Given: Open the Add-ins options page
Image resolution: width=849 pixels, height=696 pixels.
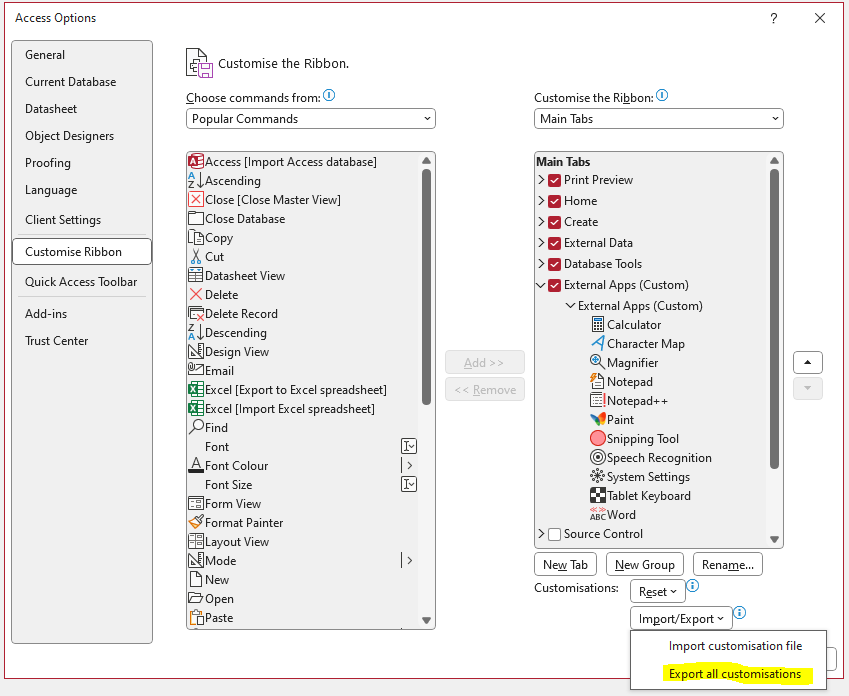Looking at the screenshot, I should coord(82,314).
